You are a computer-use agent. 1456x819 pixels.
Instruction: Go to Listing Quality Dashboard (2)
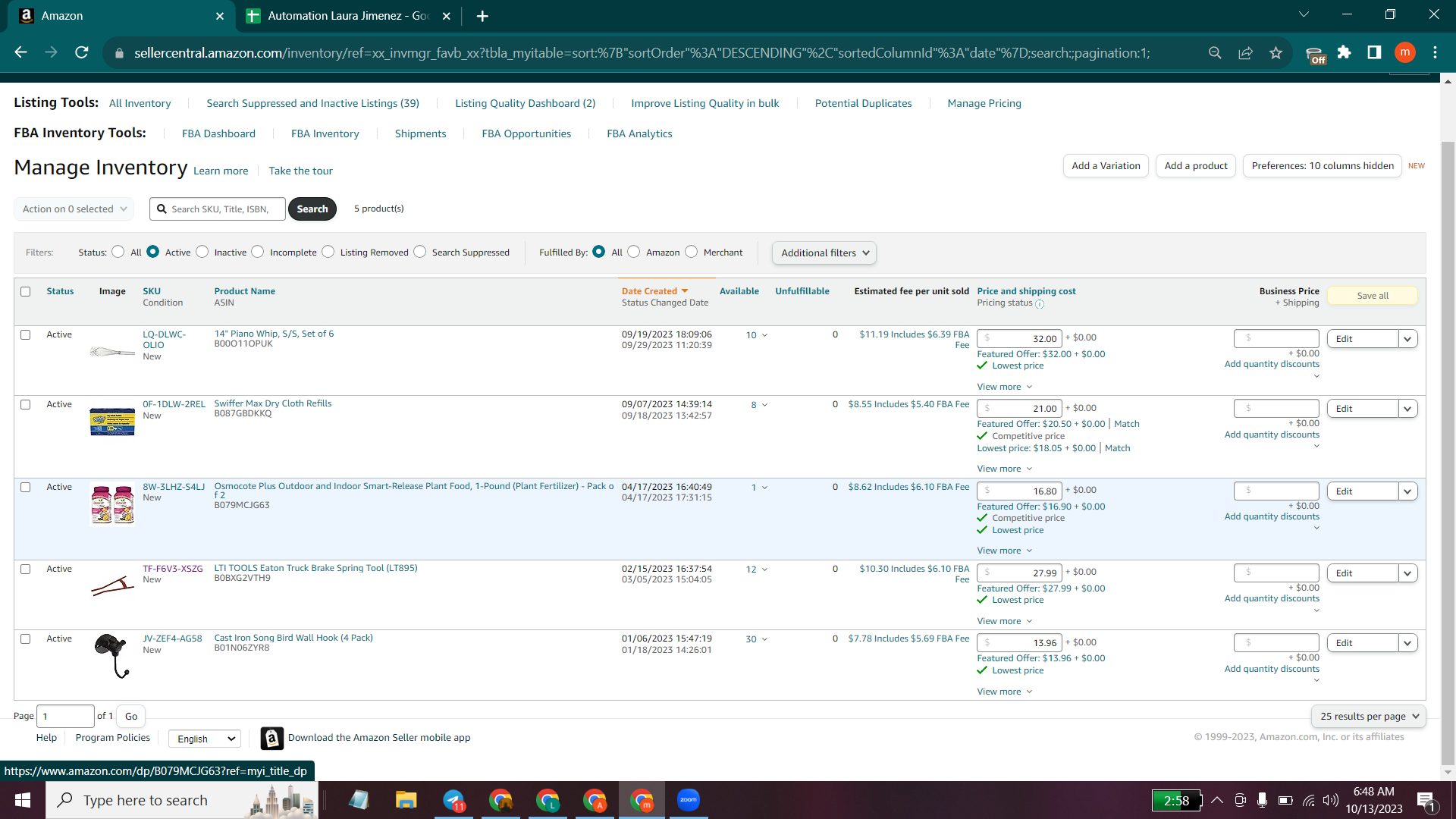coord(526,103)
